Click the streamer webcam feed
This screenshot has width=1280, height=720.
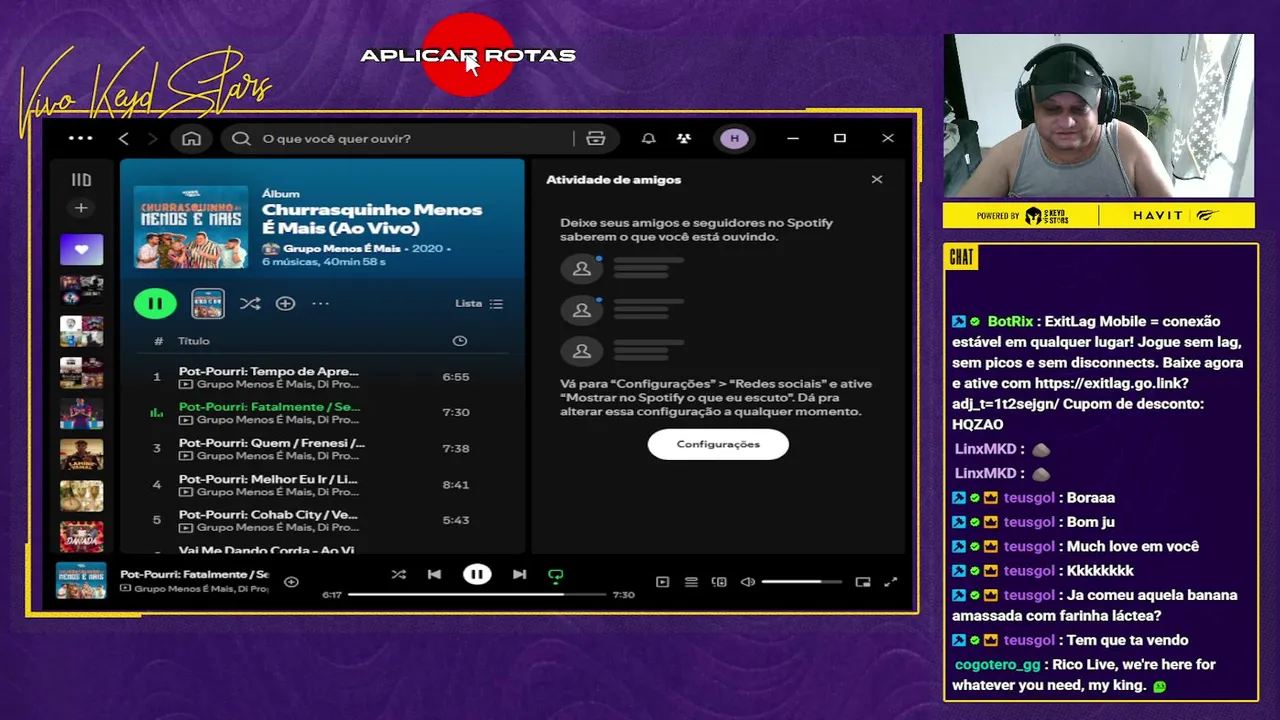(1098, 116)
